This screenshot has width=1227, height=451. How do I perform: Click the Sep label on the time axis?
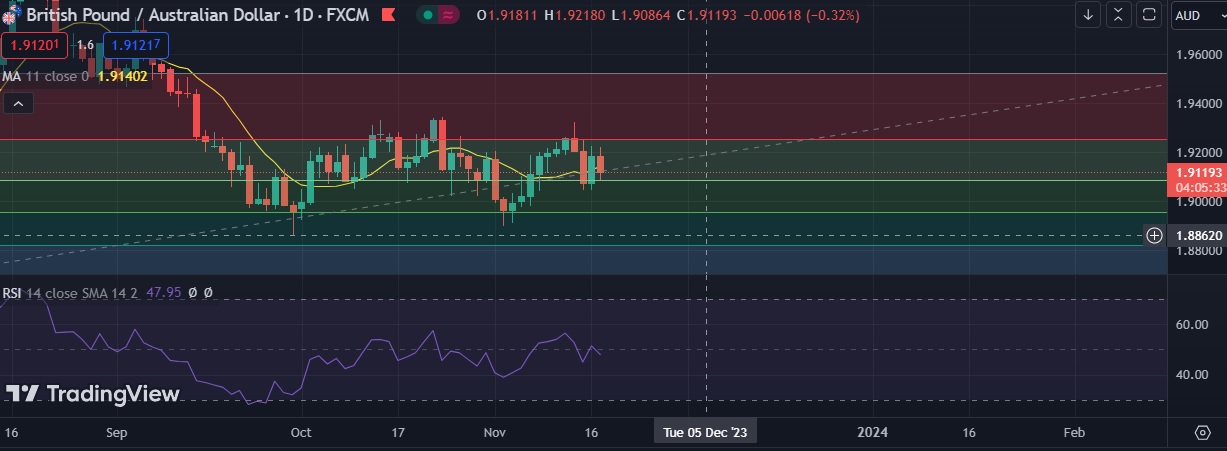[x=116, y=432]
